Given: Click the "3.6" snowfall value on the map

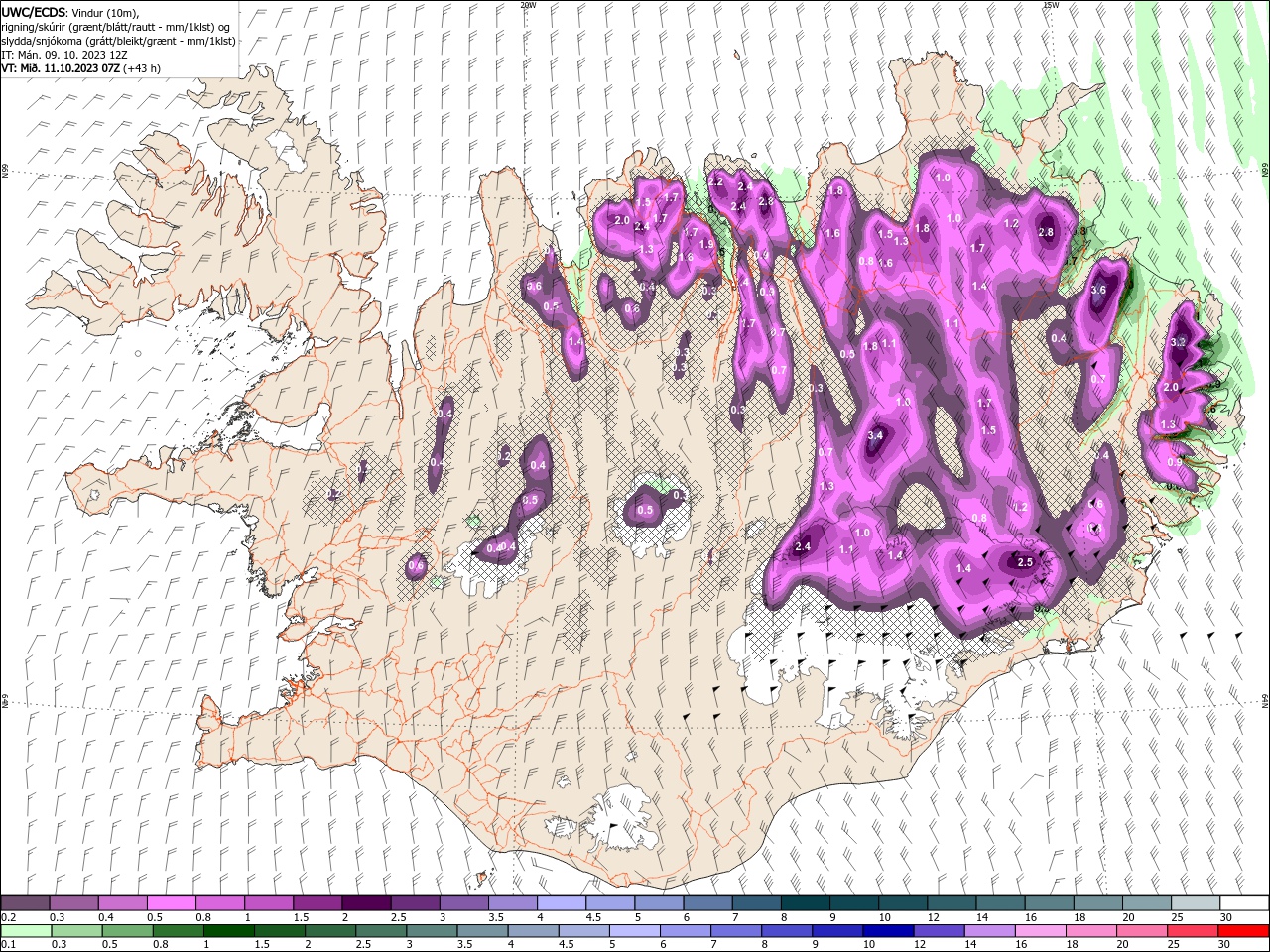Looking at the screenshot, I should coord(1097,291).
